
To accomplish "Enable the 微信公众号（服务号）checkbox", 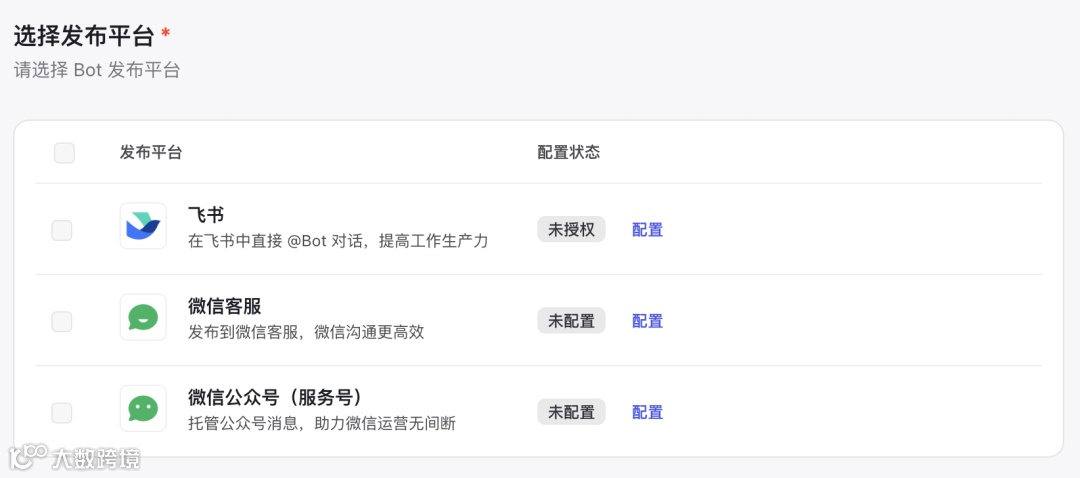I will pyautogui.click(x=62, y=413).
